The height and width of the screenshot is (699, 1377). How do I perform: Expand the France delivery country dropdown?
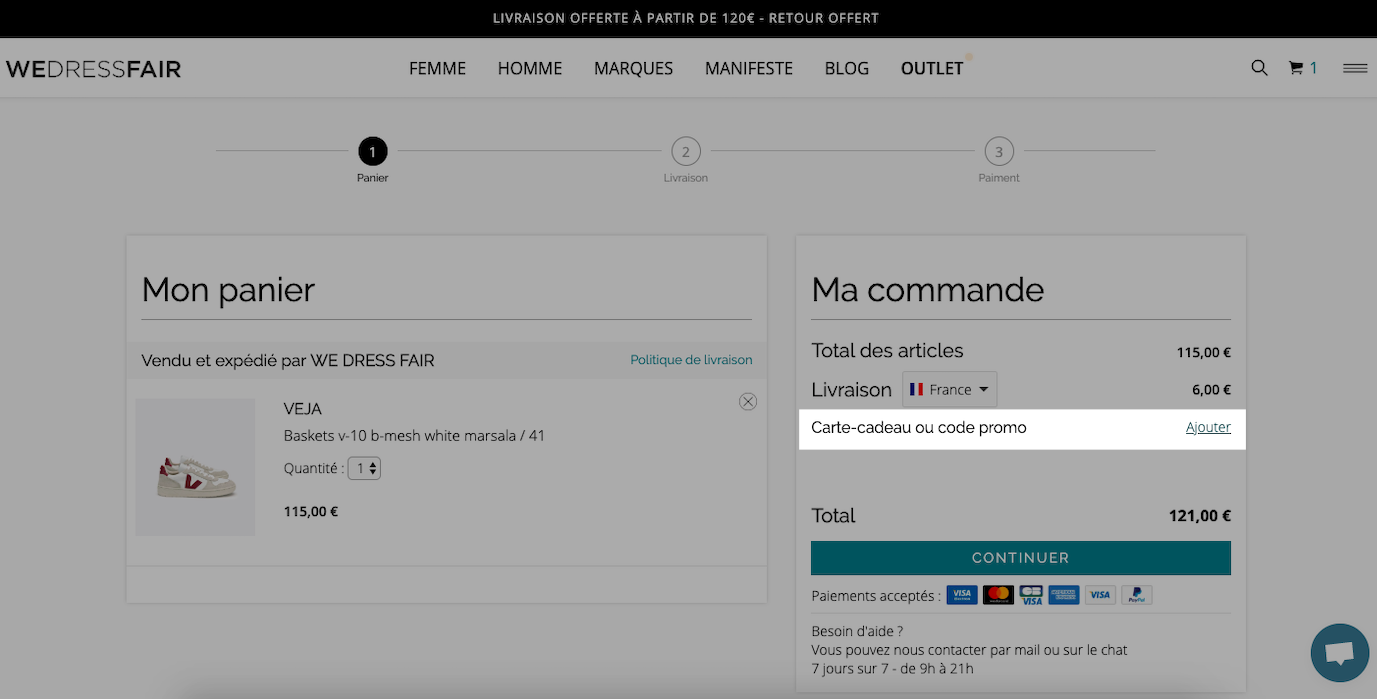[949, 390]
